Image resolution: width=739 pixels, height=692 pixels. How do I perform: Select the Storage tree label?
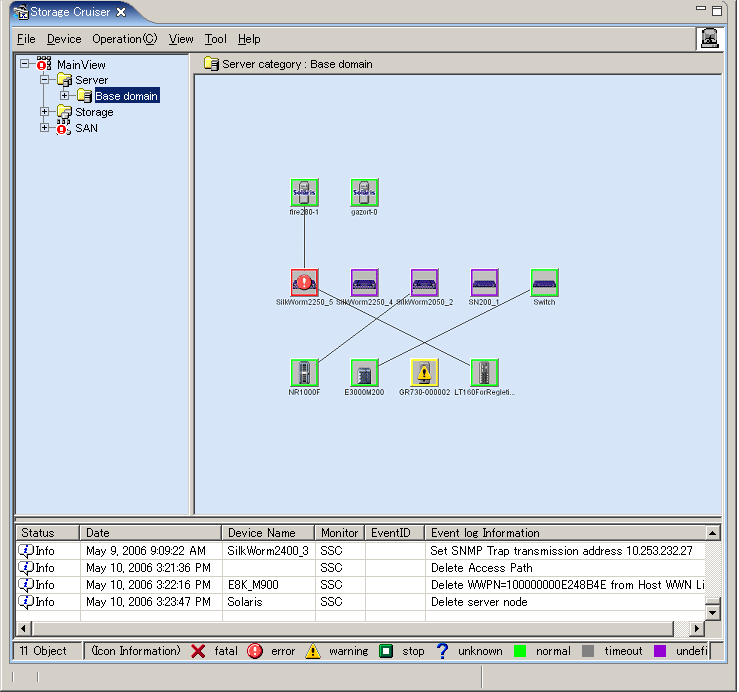point(94,112)
